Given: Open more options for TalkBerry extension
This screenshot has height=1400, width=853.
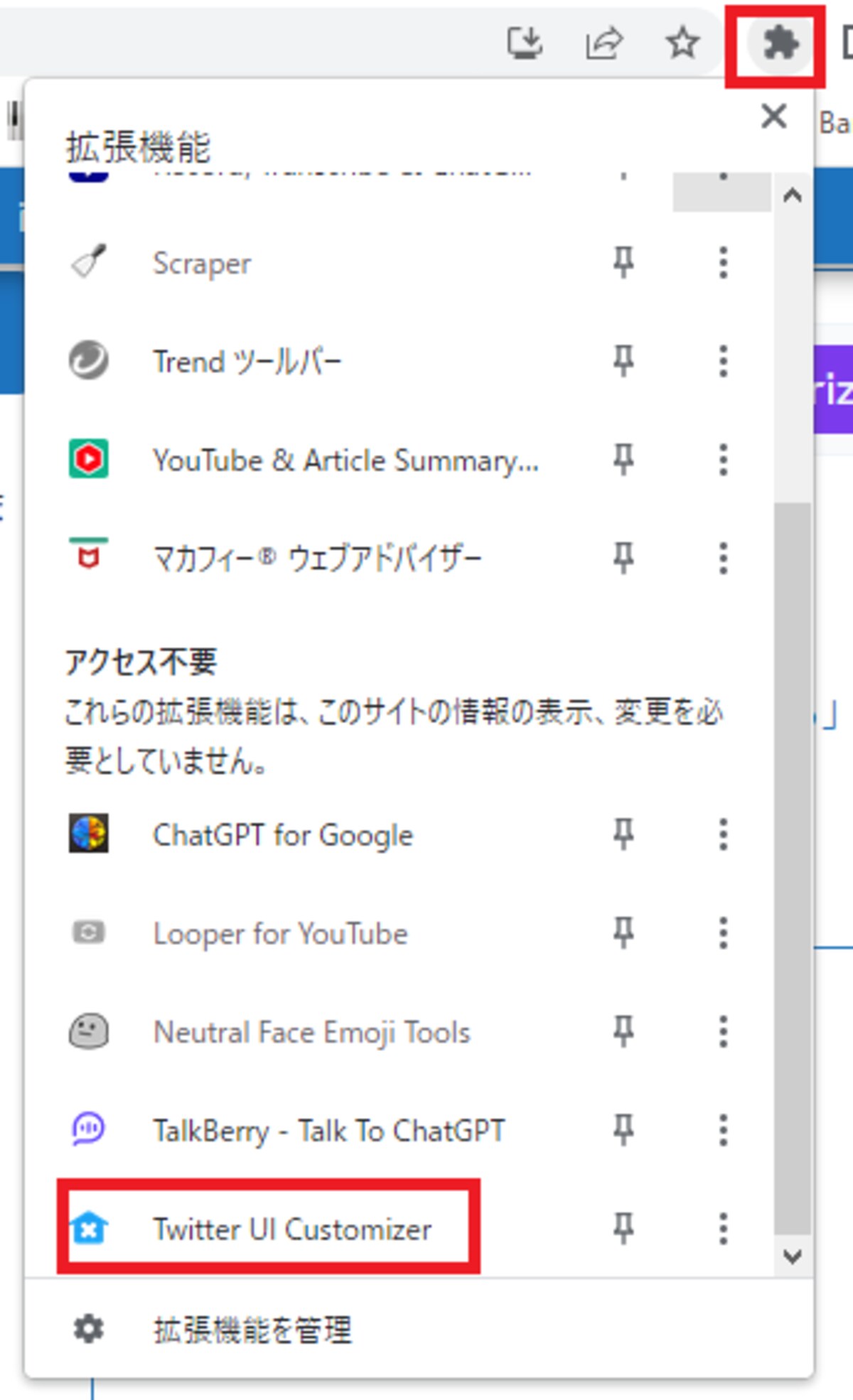Looking at the screenshot, I should coord(723,1130).
